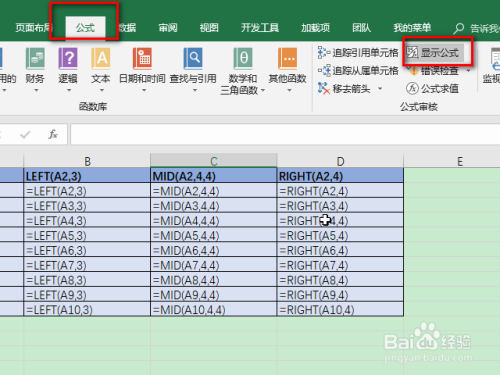
Task: Open the Math and Trig functions icon
Action: pos(243,59)
